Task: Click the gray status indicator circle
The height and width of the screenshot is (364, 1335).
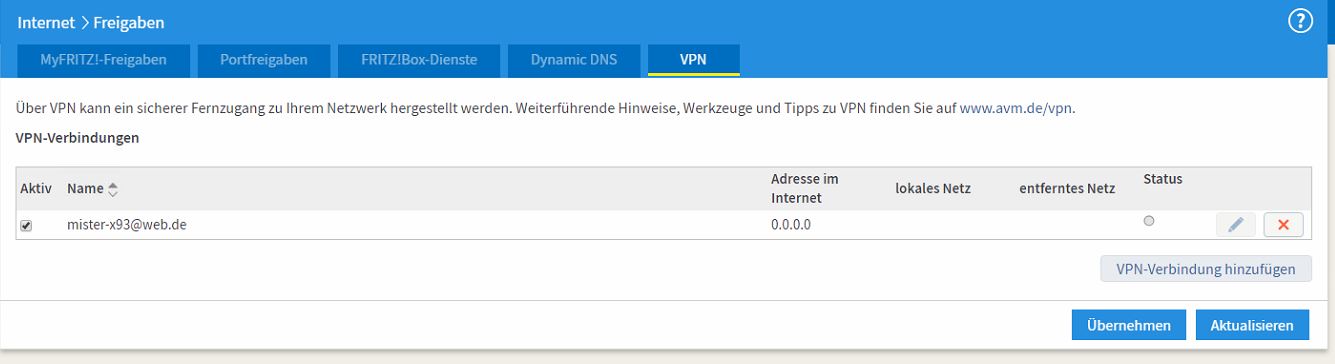Action: (1149, 221)
